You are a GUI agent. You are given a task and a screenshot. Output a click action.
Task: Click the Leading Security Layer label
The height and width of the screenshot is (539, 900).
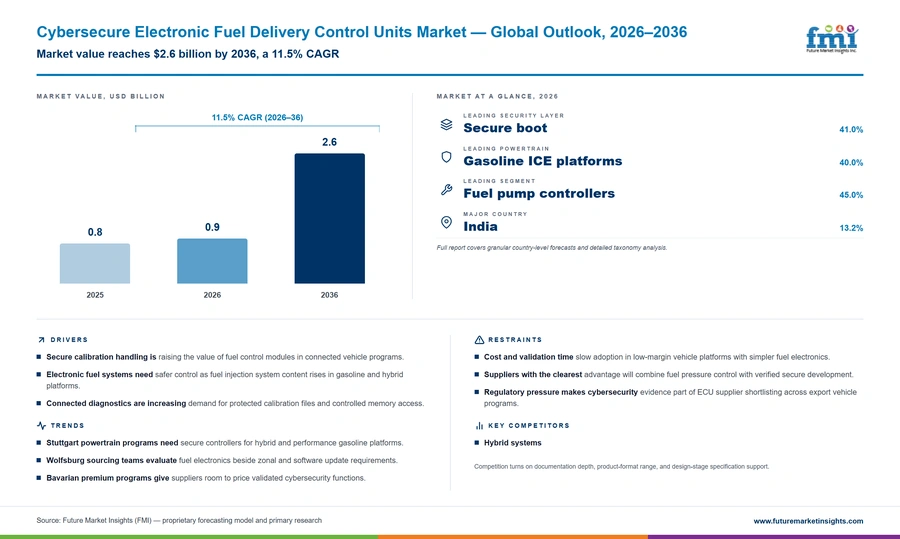coord(514,115)
